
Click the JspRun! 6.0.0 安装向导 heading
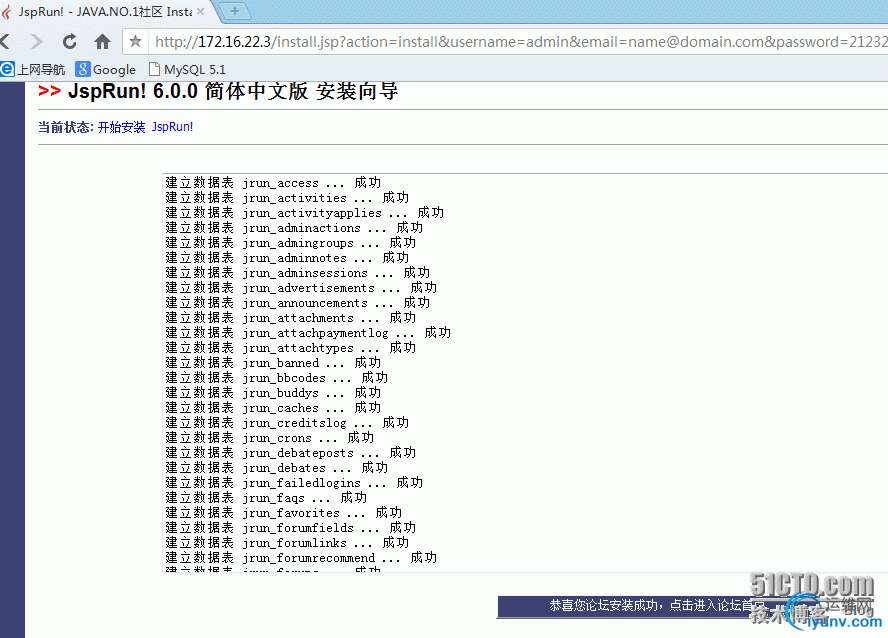coord(233,91)
